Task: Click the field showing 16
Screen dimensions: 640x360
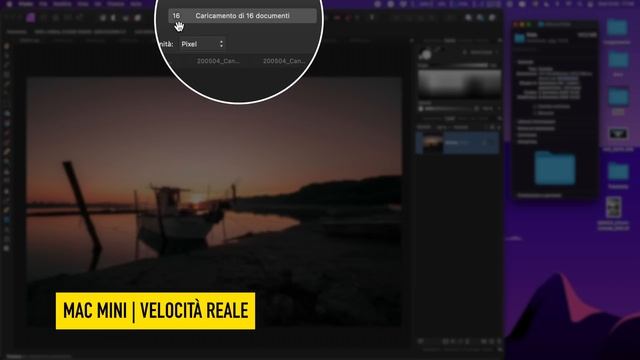Action: pos(176,16)
